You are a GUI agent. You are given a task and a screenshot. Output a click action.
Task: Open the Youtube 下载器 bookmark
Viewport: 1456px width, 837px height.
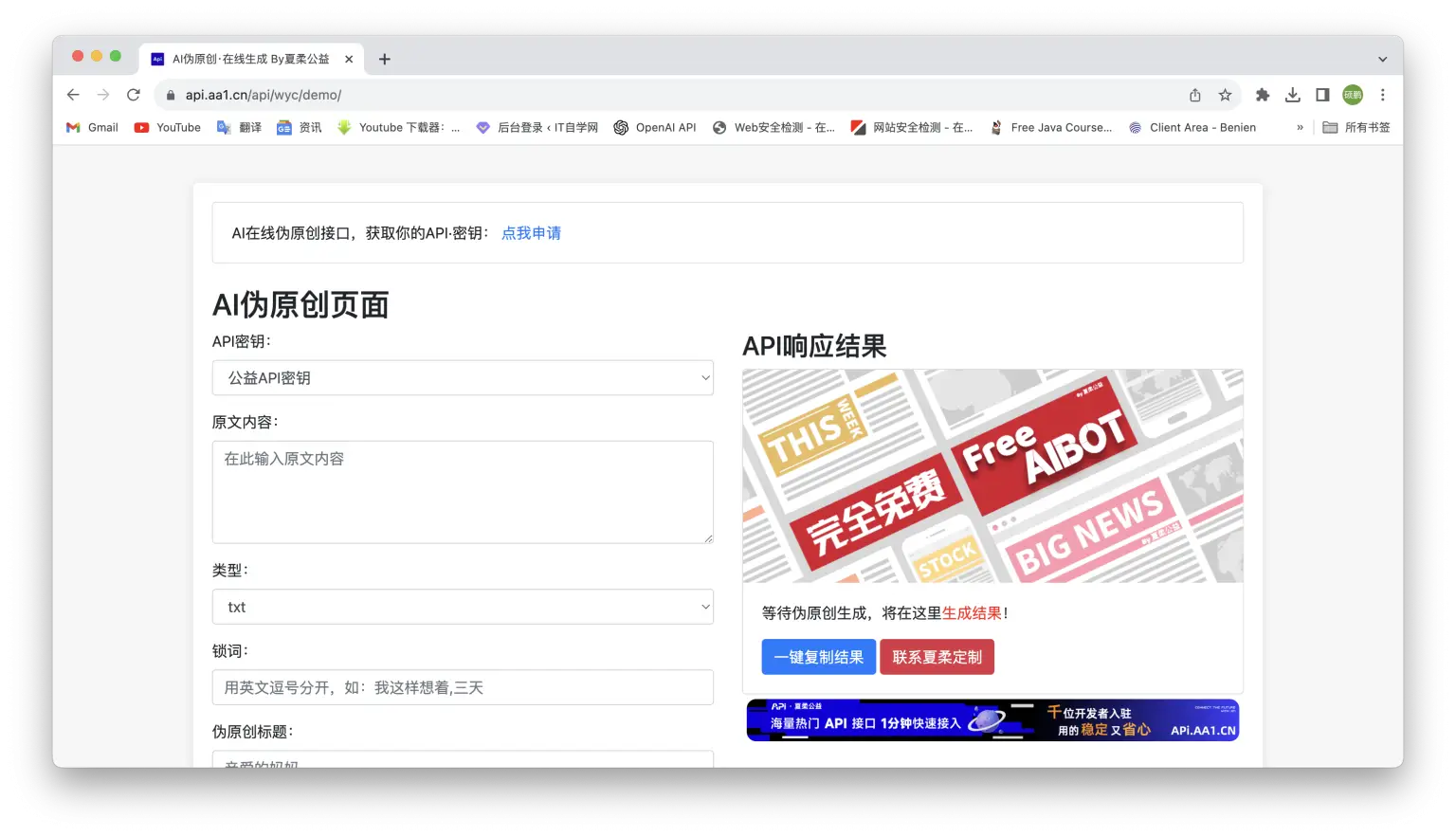click(398, 127)
